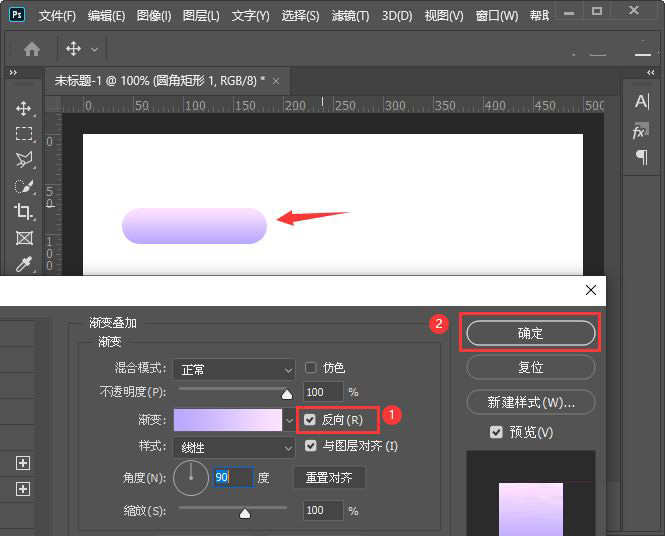Image resolution: width=665 pixels, height=536 pixels.
Task: Click the 复位 button
Action: coord(531,367)
